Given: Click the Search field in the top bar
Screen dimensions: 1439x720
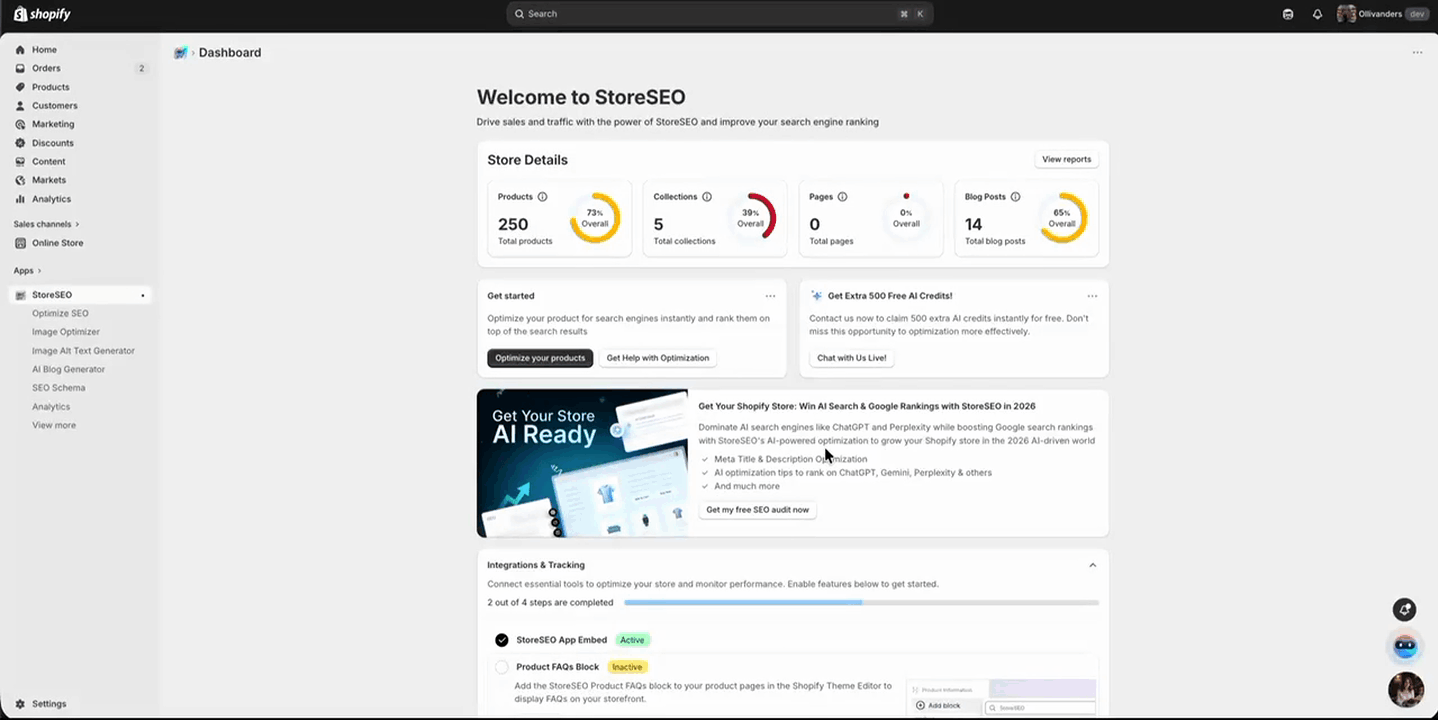Looking at the screenshot, I should click(716, 13).
